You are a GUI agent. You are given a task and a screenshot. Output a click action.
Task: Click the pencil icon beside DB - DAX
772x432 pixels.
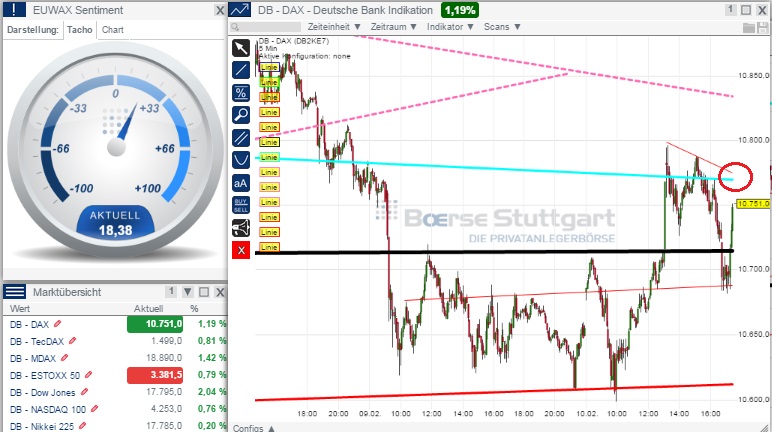coord(58,324)
